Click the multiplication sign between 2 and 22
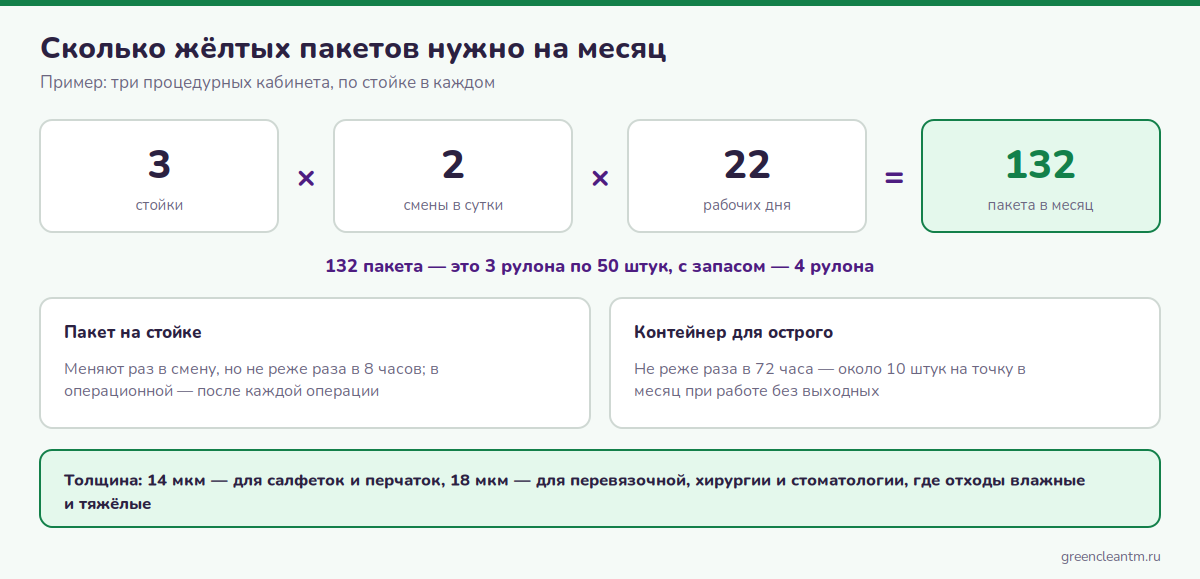Image resolution: width=1200 pixels, height=579 pixels. [x=600, y=178]
